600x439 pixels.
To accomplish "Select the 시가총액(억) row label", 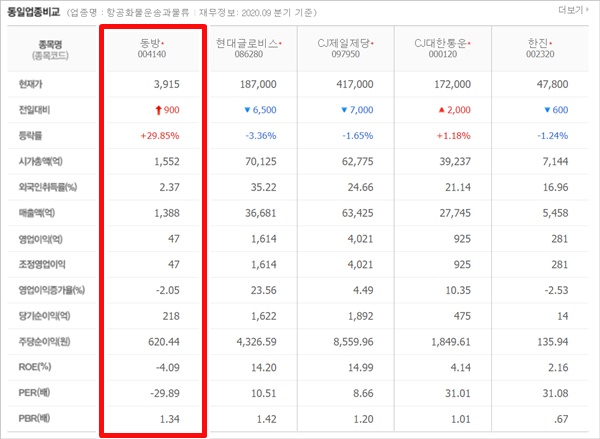I will (x=41, y=162).
